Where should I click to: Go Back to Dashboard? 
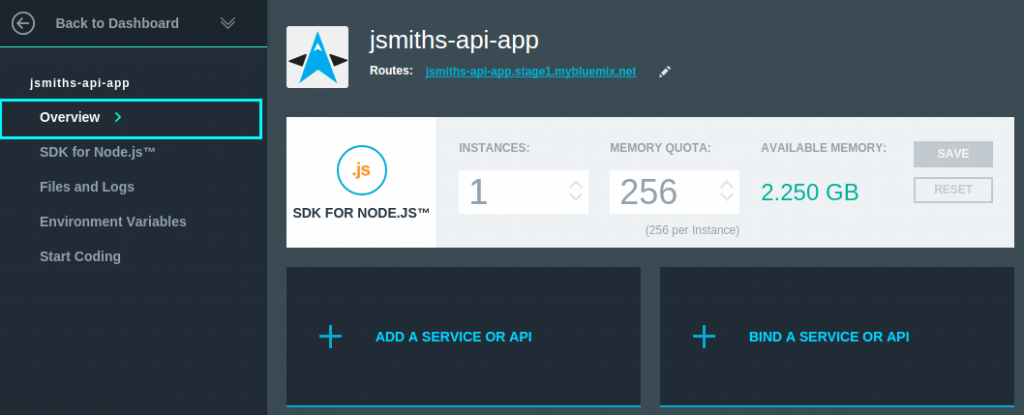[x=117, y=24]
